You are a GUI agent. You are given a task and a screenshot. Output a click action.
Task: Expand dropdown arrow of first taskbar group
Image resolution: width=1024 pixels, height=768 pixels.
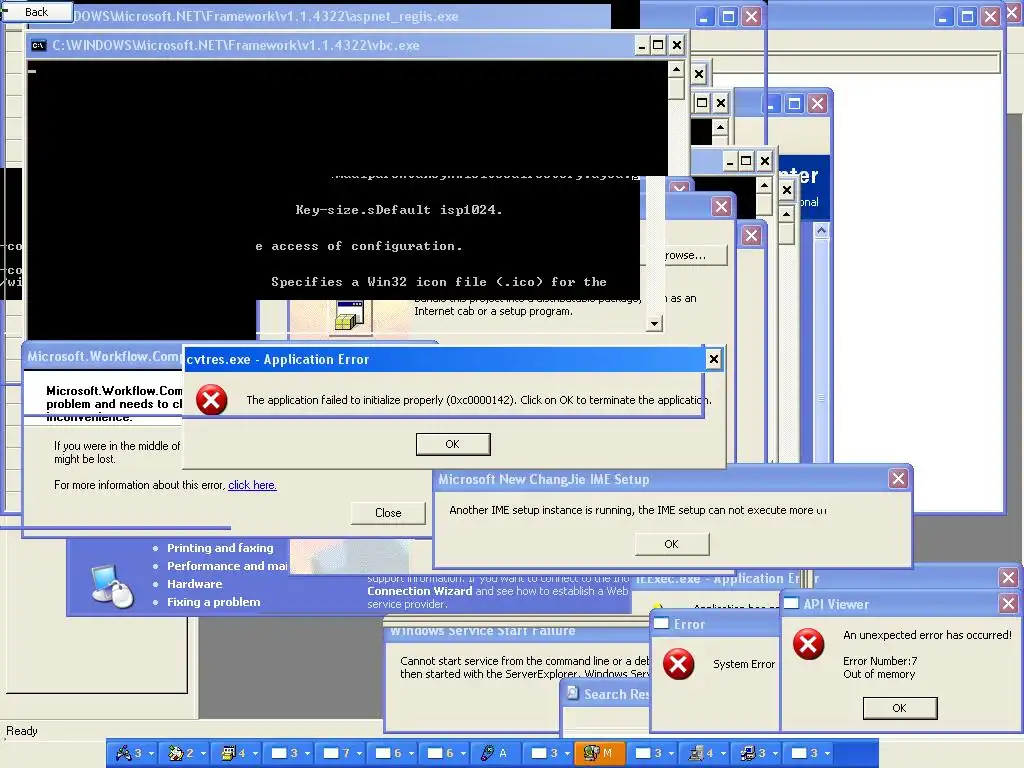[x=152, y=754]
